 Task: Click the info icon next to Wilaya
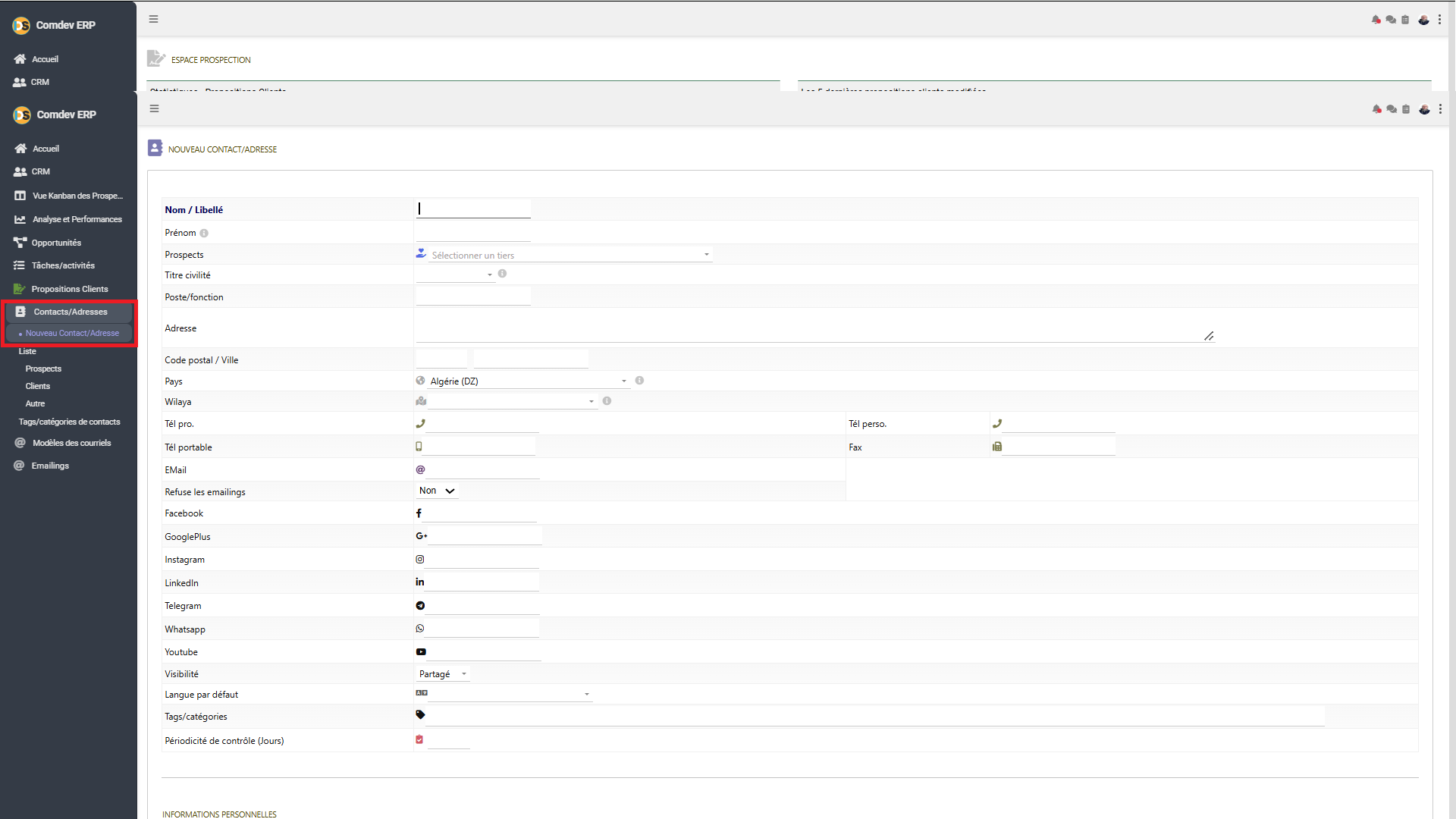click(607, 401)
